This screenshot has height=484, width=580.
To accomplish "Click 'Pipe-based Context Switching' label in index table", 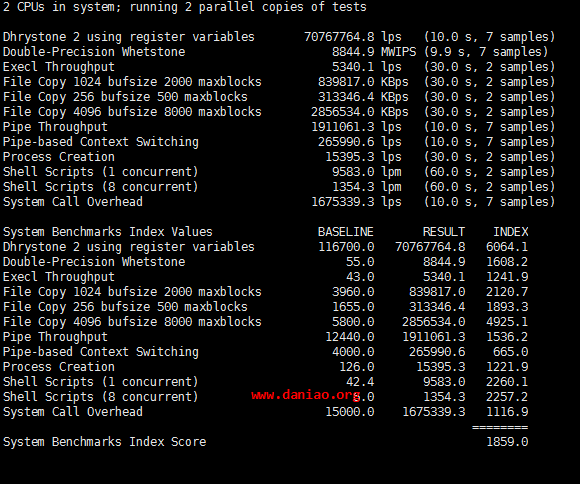I will pyautogui.click(x=101, y=352).
